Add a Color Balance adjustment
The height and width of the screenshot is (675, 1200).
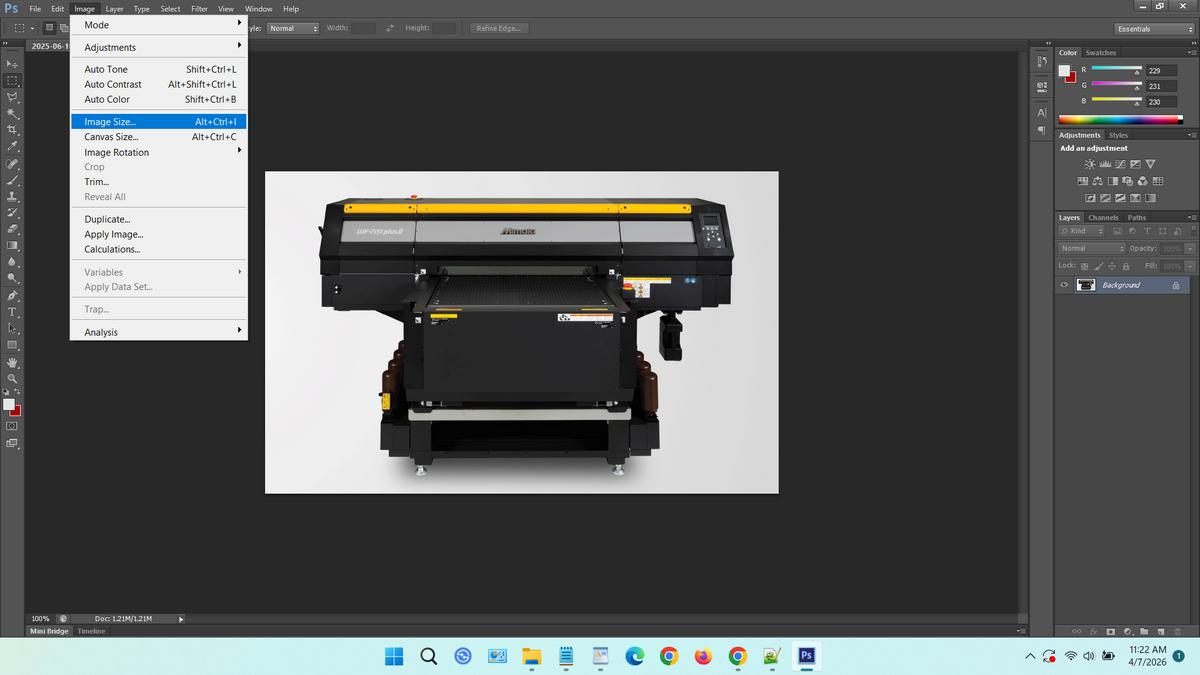1097,181
